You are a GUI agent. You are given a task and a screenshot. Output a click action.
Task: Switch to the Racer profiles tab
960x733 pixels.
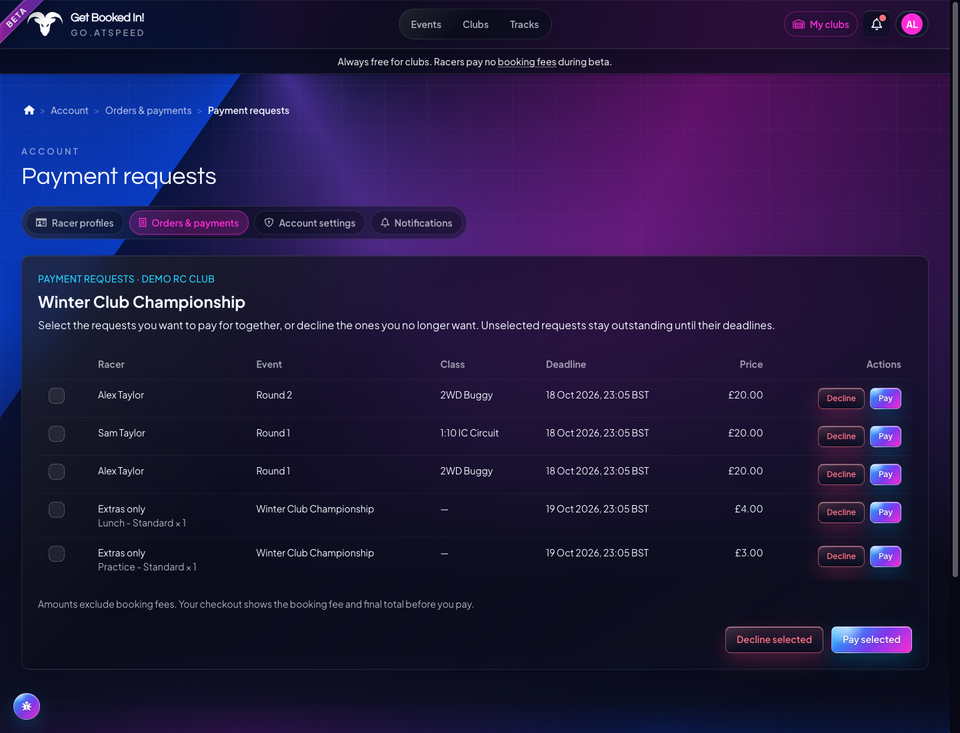click(75, 223)
